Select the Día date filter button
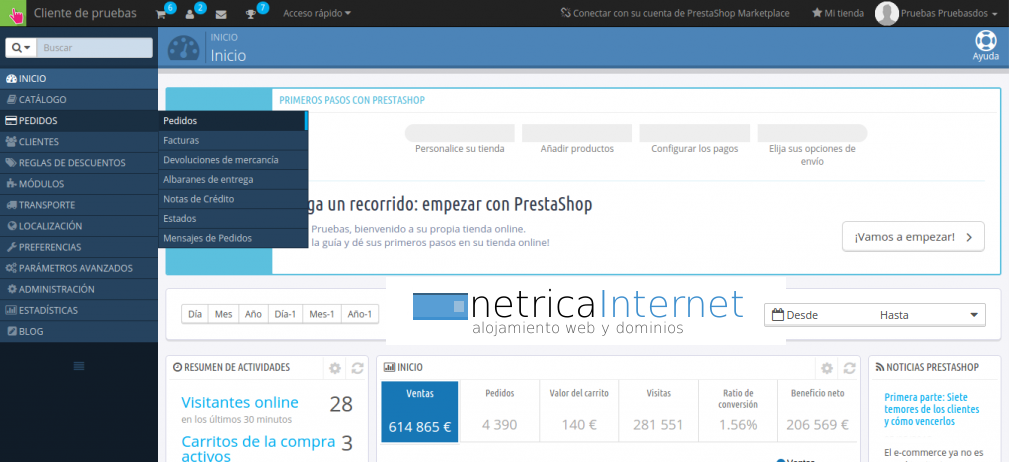This screenshot has height=462, width=1009. click(195, 314)
